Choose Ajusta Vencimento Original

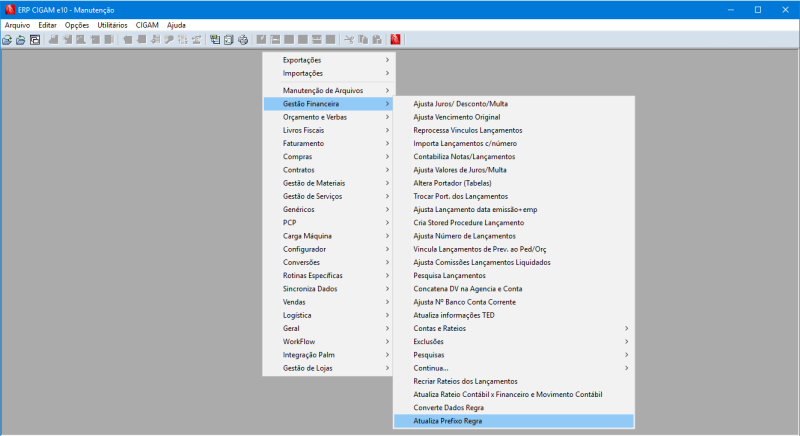(x=514, y=117)
